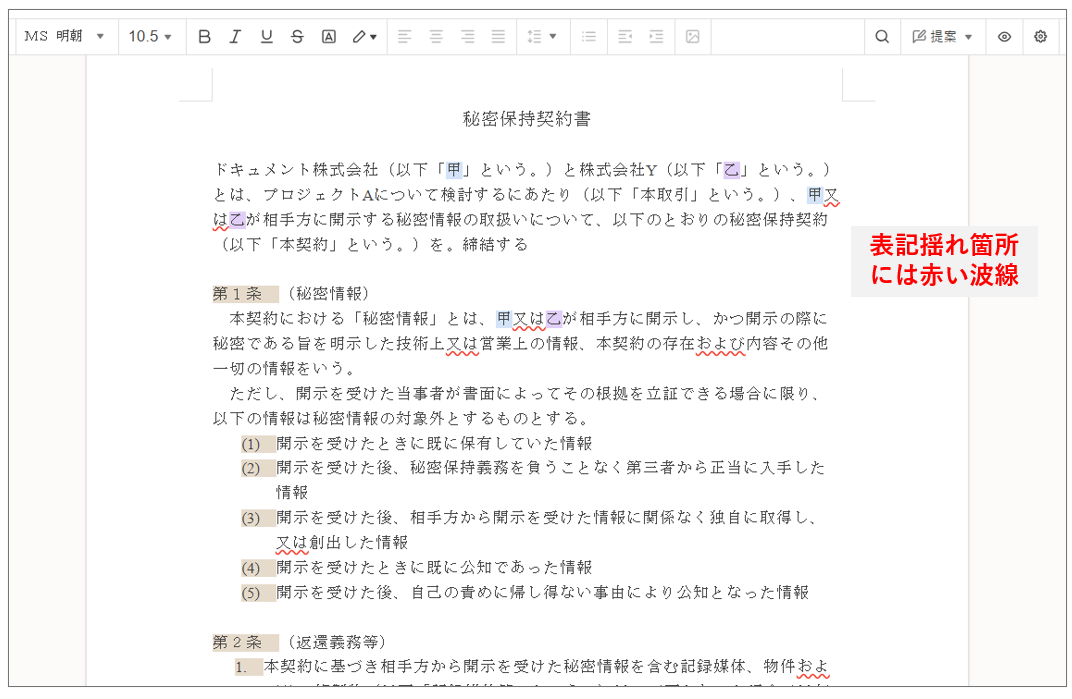
Task: Click the text border (boxed A) icon
Action: coord(328,37)
